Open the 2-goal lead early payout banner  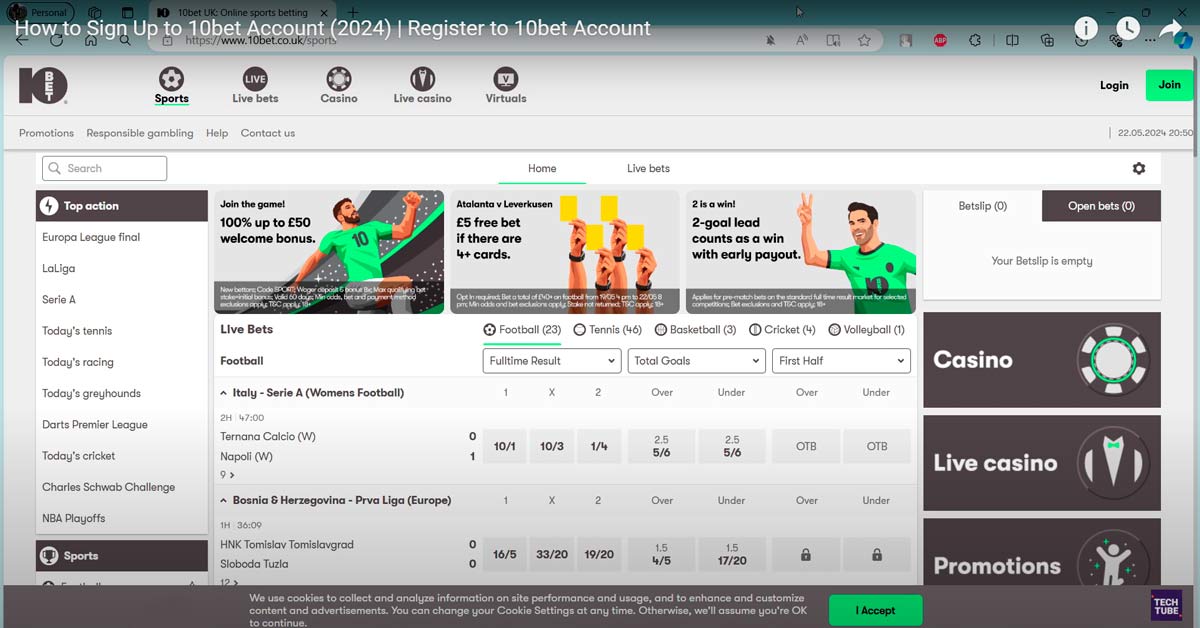tap(800, 252)
